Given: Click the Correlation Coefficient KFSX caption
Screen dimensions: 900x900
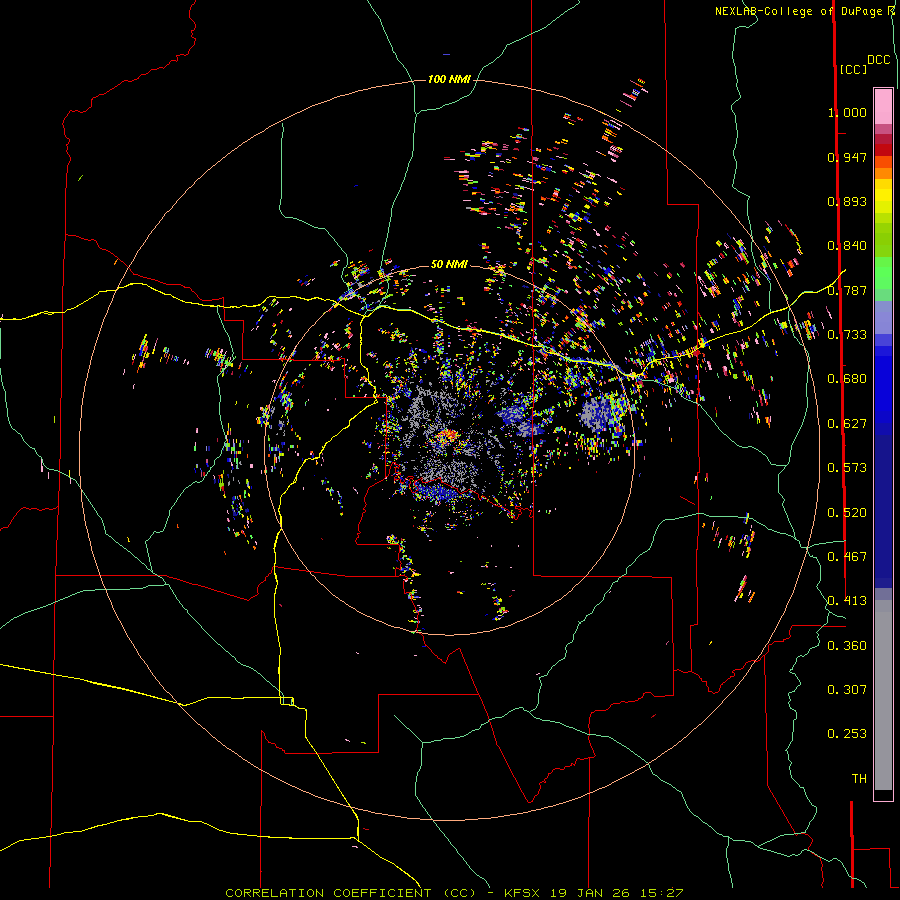Looking at the screenshot, I should click(454, 893).
